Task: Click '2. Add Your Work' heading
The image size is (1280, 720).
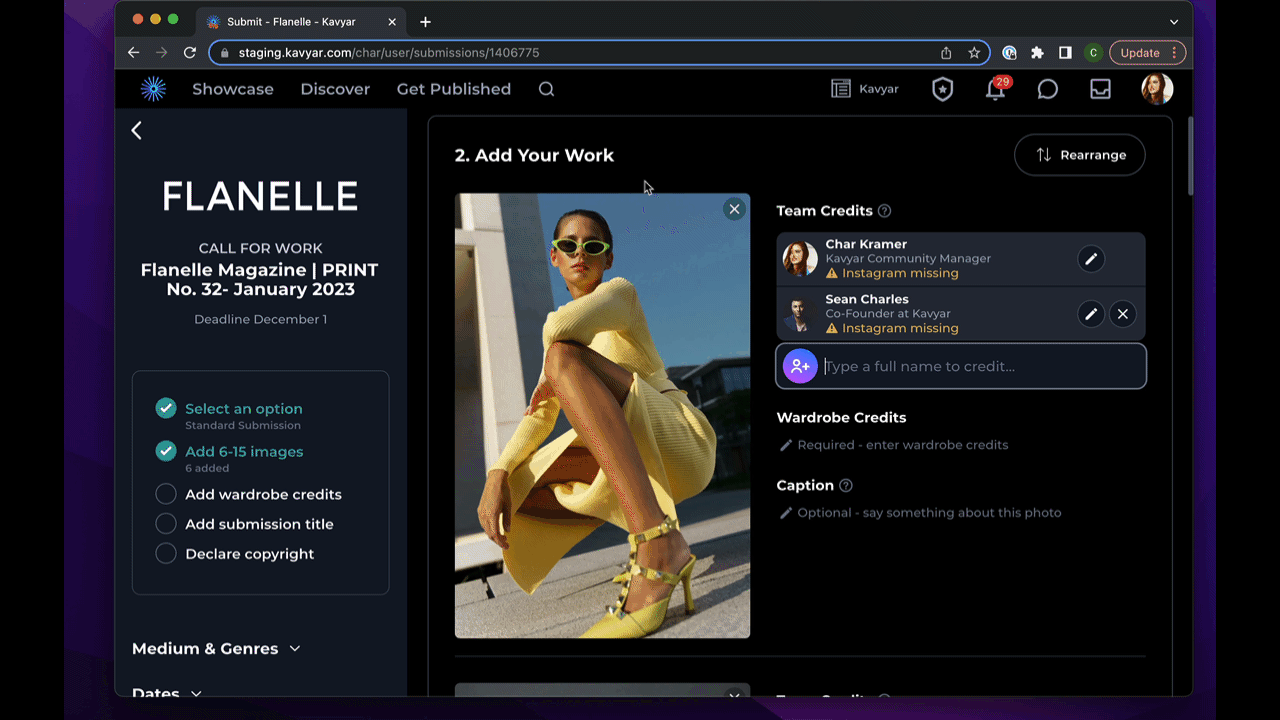Action: 534,155
